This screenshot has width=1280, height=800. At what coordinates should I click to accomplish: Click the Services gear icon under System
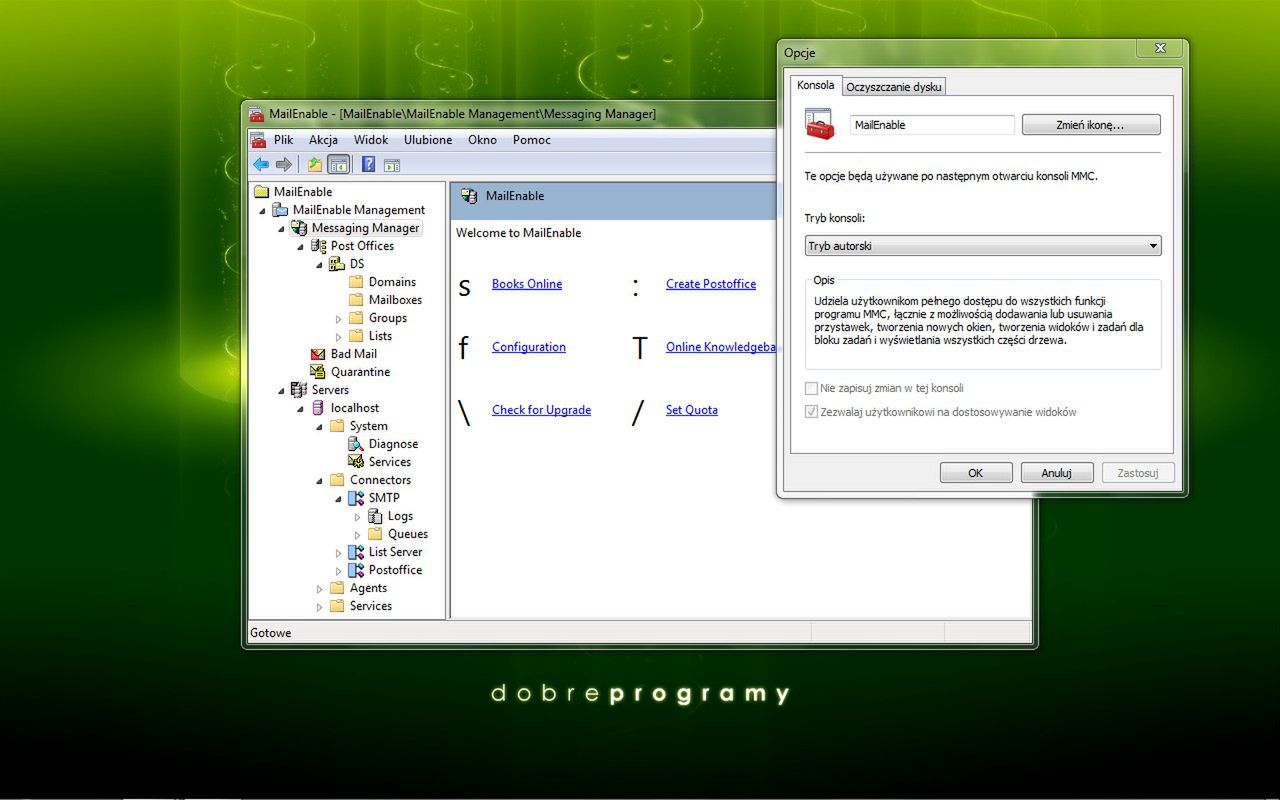click(356, 462)
